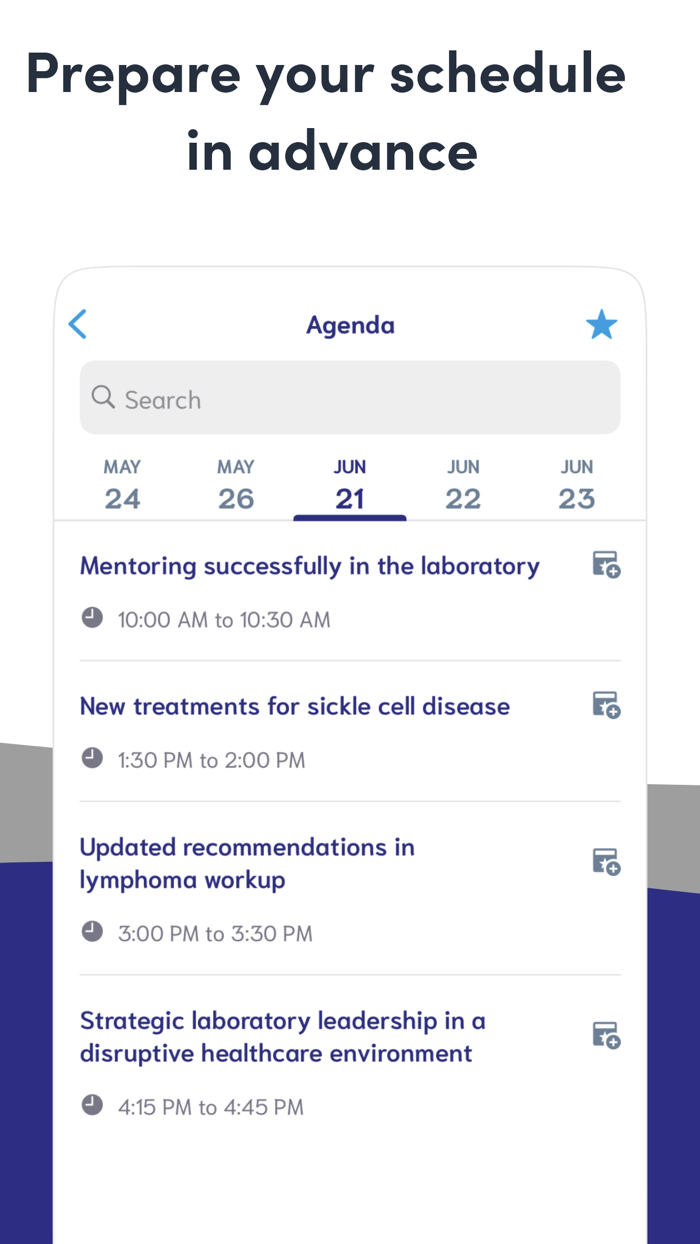Open Mentoring successfully in the laboratory session
Viewport: 700px width, 1244px height.
coord(310,566)
